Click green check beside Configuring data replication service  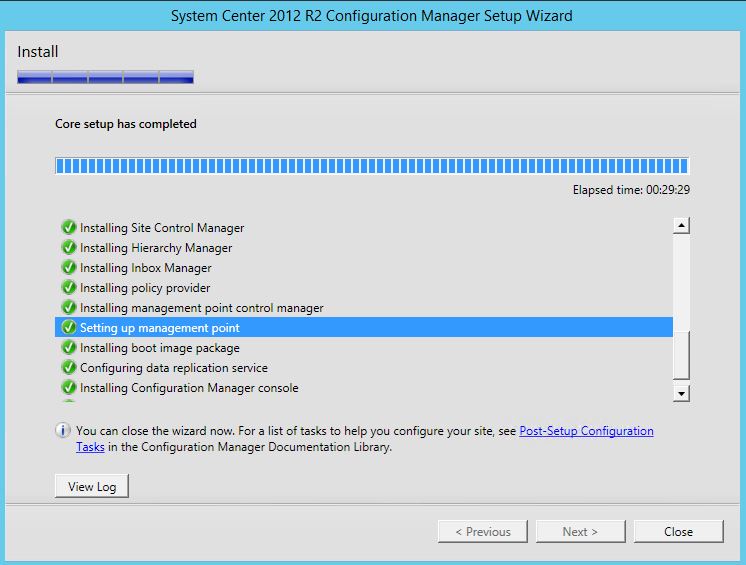tap(69, 367)
